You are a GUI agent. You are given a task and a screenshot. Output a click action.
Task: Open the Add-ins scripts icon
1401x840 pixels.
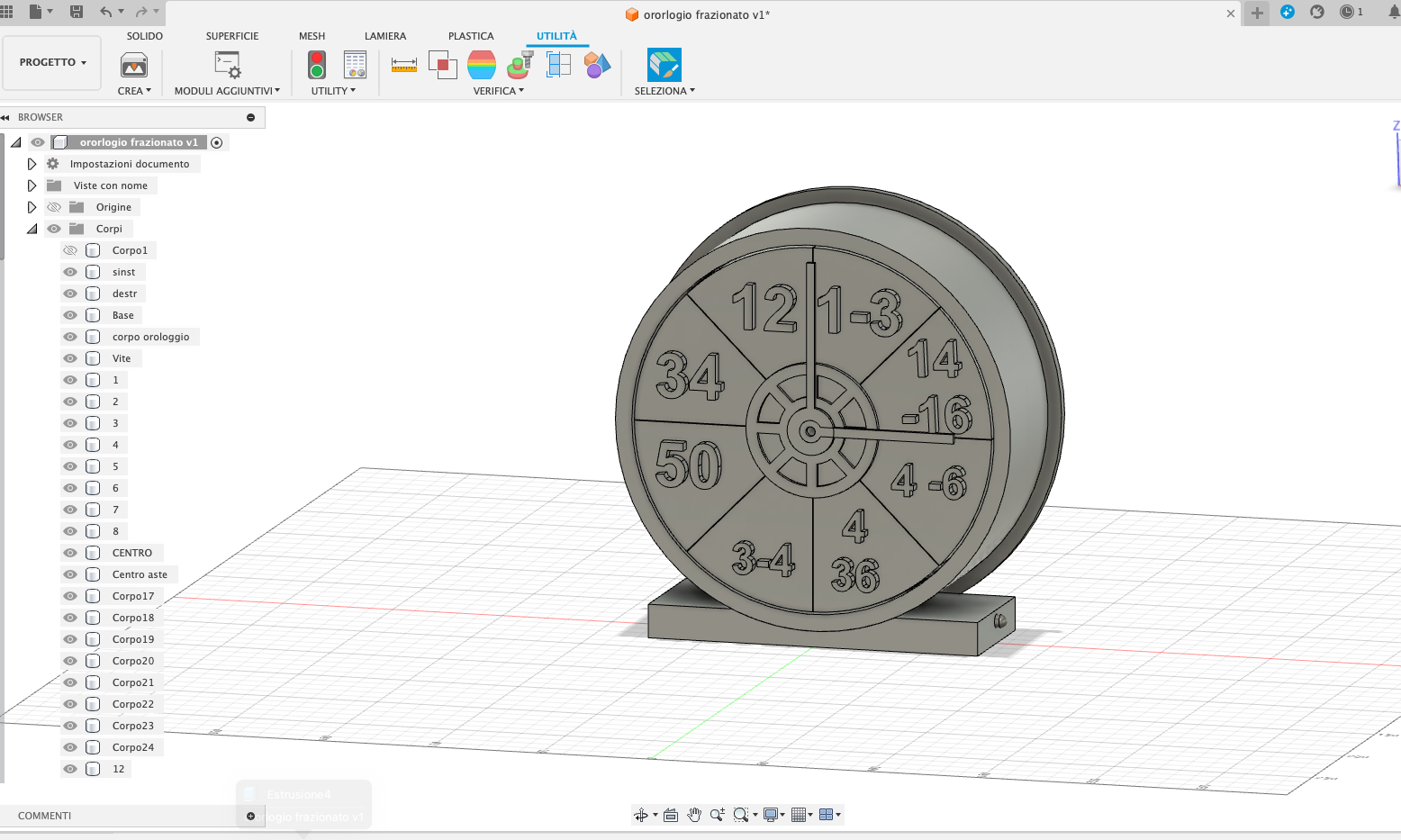[227, 65]
